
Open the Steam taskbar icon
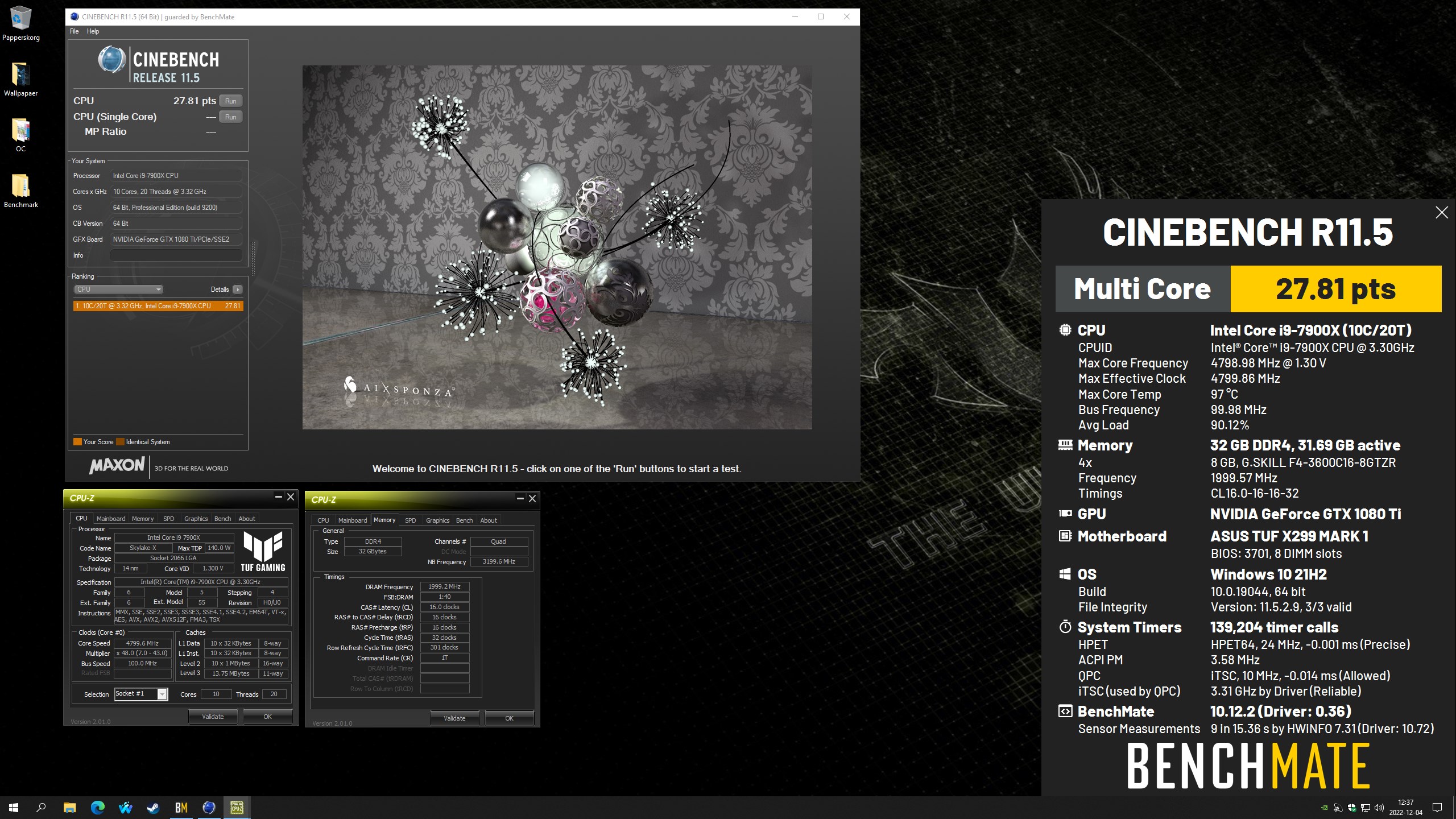(153, 807)
